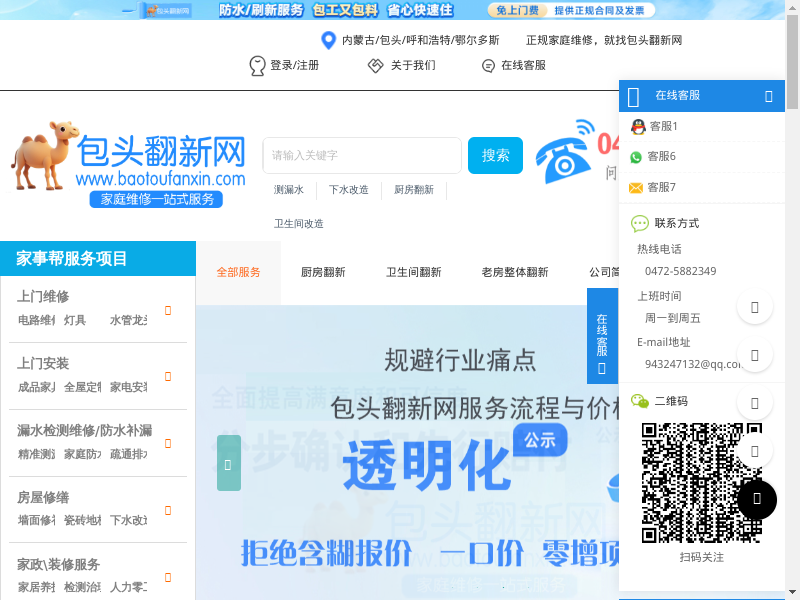
Task: Expand the 房屋修缮 category arrow
Action: [x=168, y=510]
